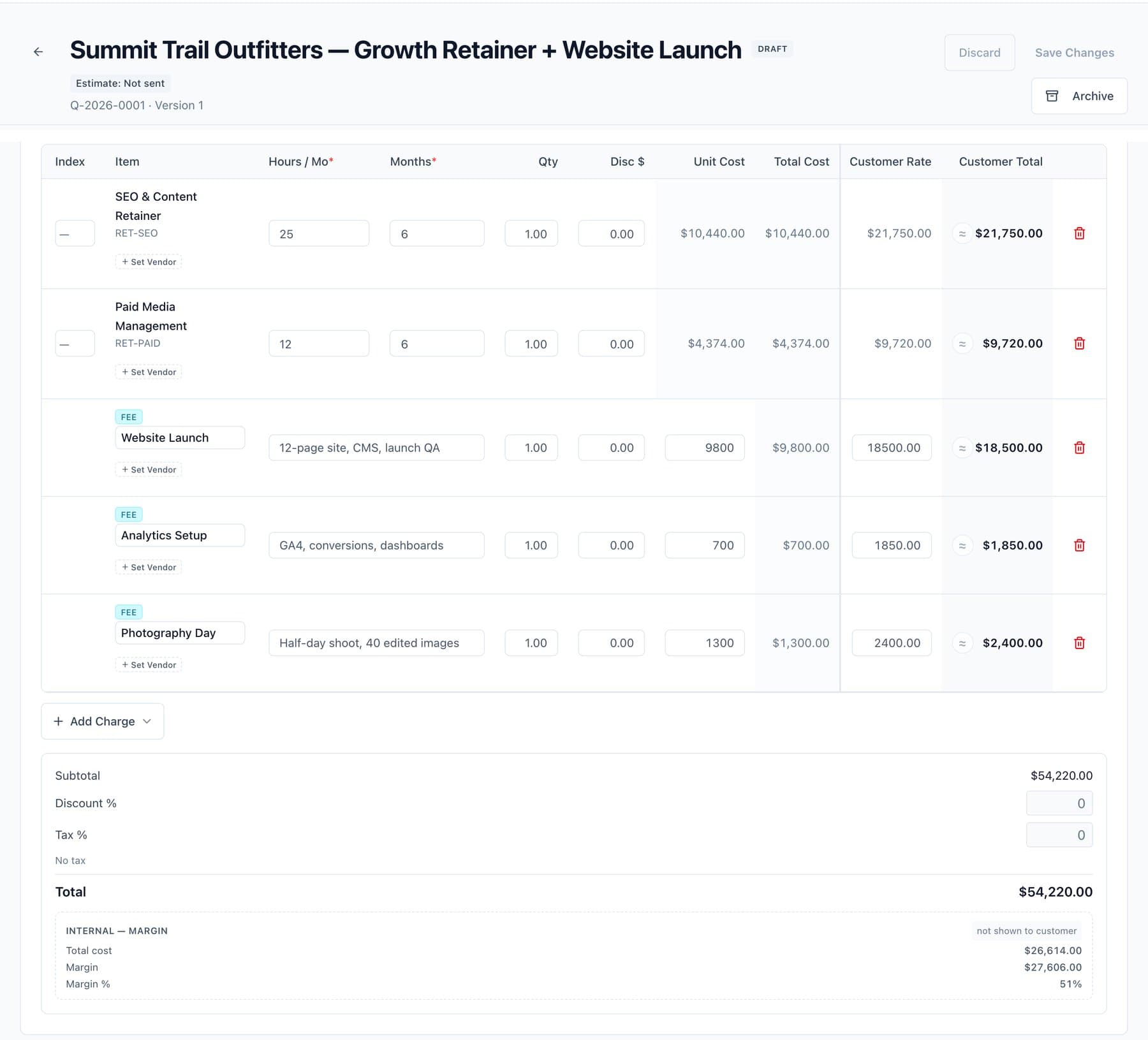Click the approx icon beside $9,720.00 total
The width and height of the screenshot is (1148, 1040).
coord(962,344)
